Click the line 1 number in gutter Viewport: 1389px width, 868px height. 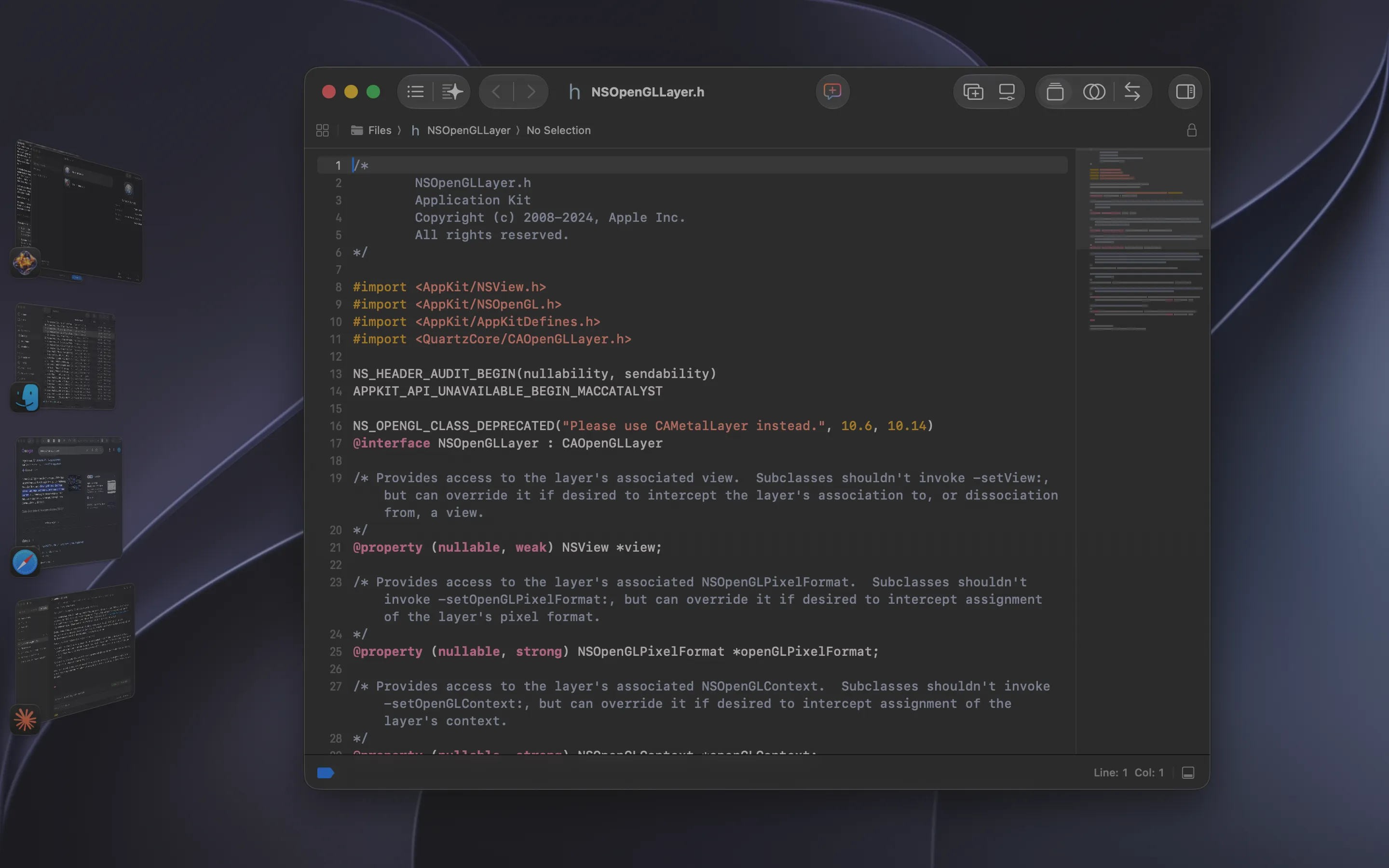pos(338,165)
